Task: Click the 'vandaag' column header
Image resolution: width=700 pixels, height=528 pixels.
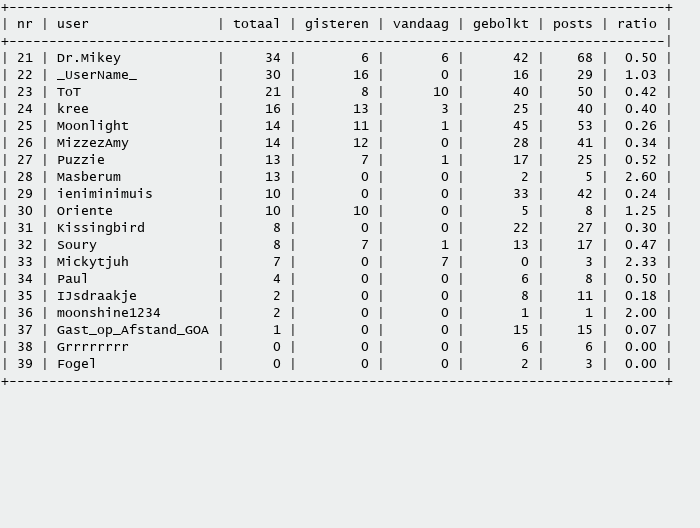Action: coord(420,24)
